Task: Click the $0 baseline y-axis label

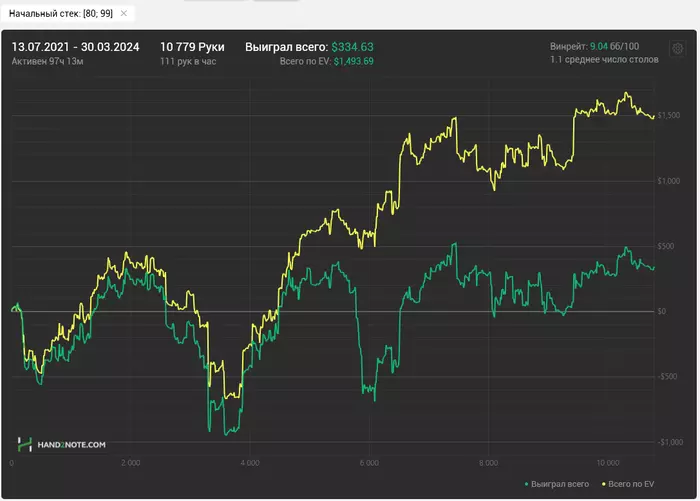Action: coord(662,312)
